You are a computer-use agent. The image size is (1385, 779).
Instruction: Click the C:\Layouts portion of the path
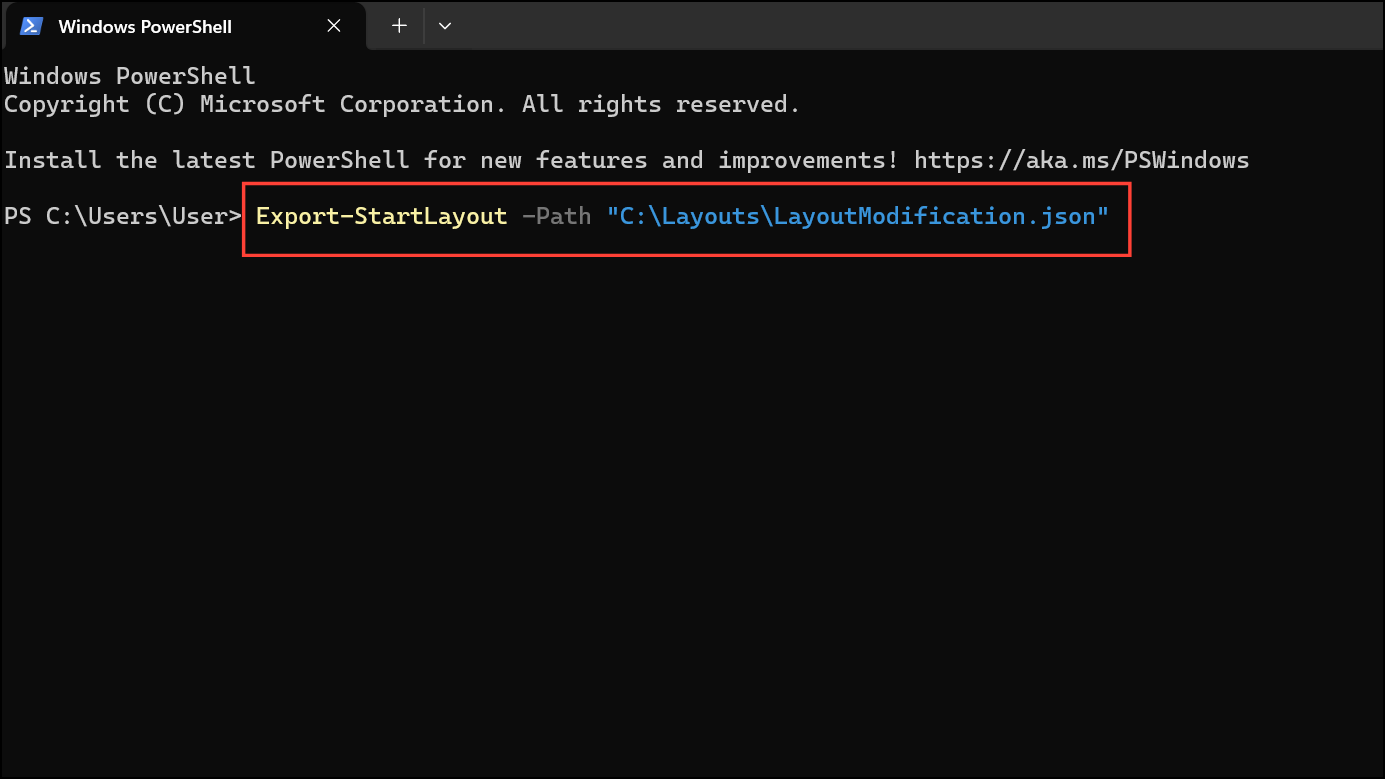(690, 216)
